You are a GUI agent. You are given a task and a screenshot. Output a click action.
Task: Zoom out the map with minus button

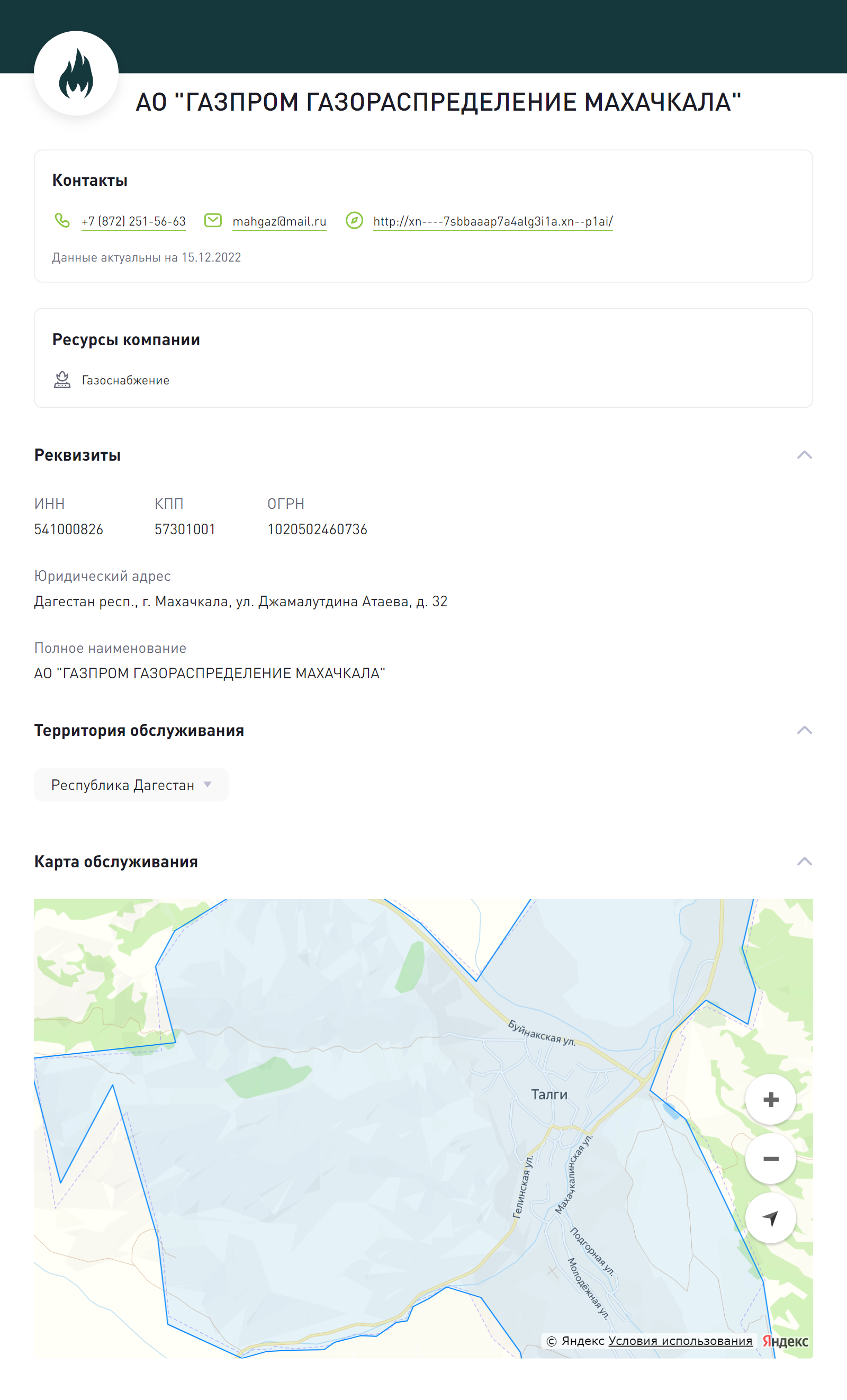(x=770, y=1159)
